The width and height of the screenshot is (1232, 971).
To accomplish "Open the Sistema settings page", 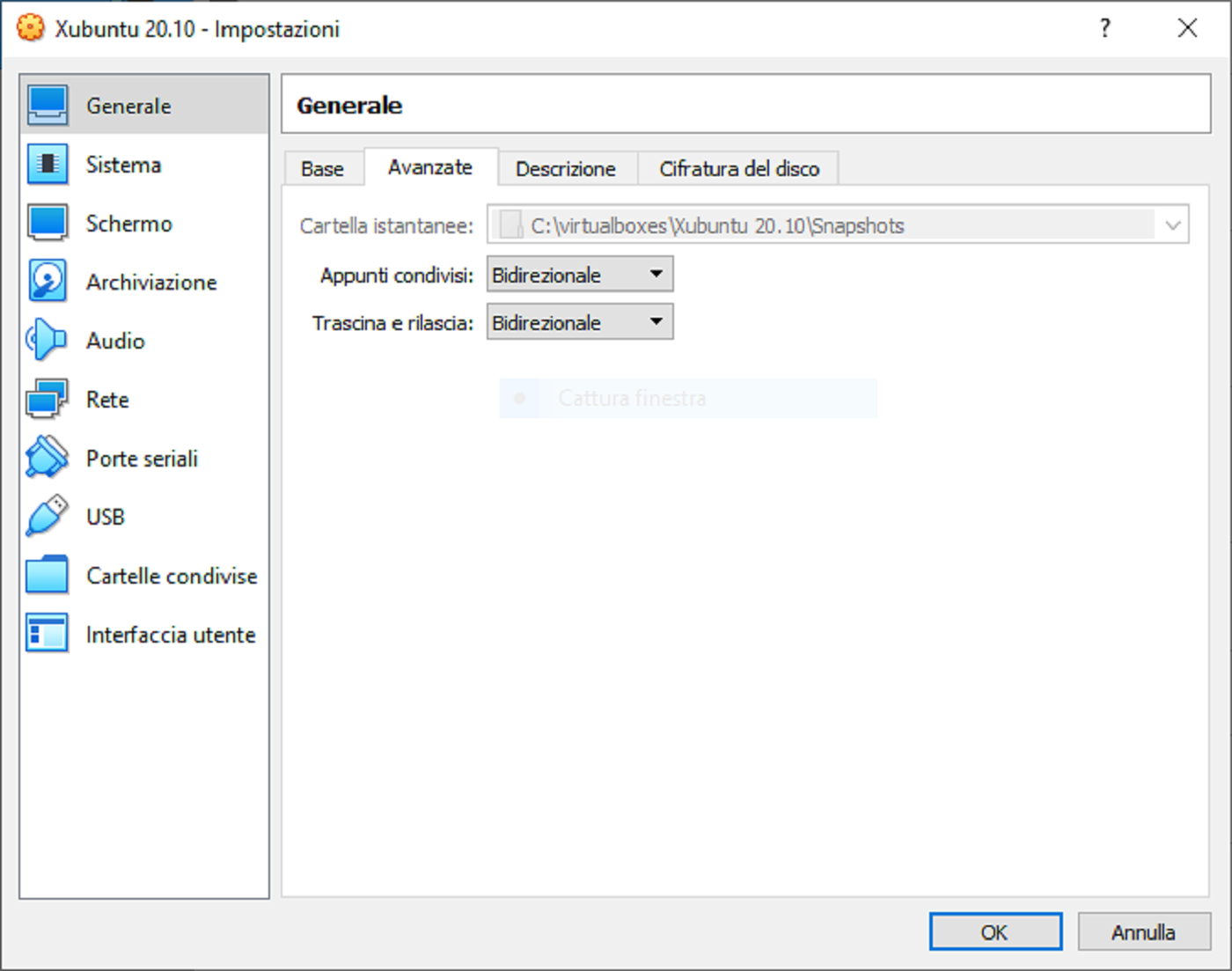I will (x=46, y=164).
